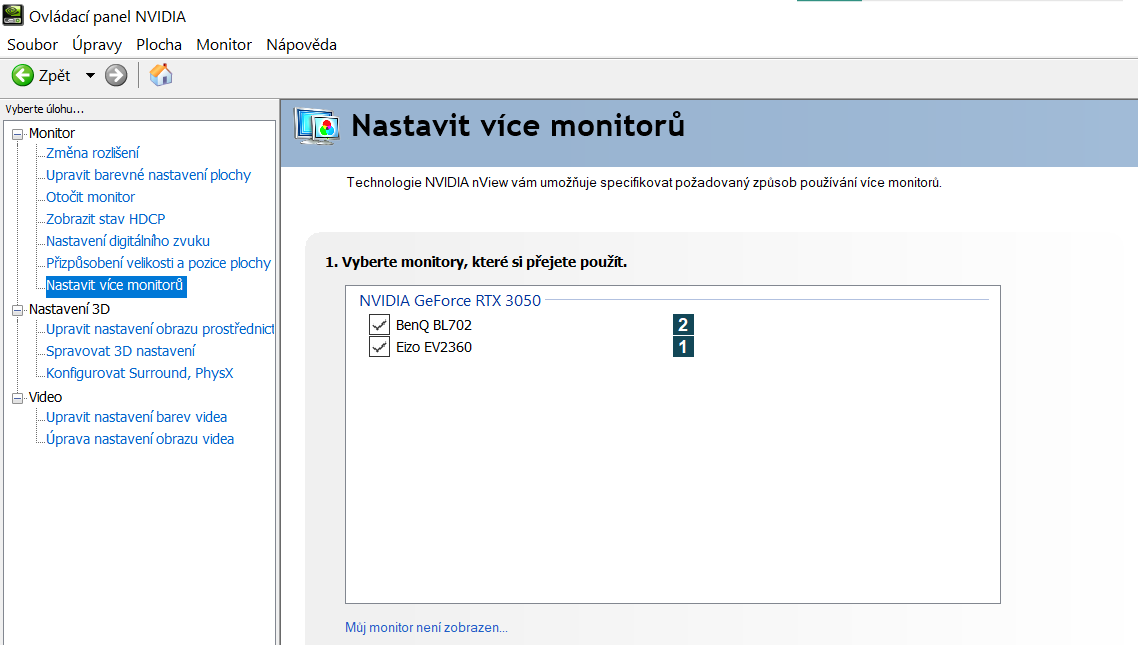The image size is (1138, 645).
Task: Uncheck the Eizo EV2360 checkbox
Action: coord(379,347)
